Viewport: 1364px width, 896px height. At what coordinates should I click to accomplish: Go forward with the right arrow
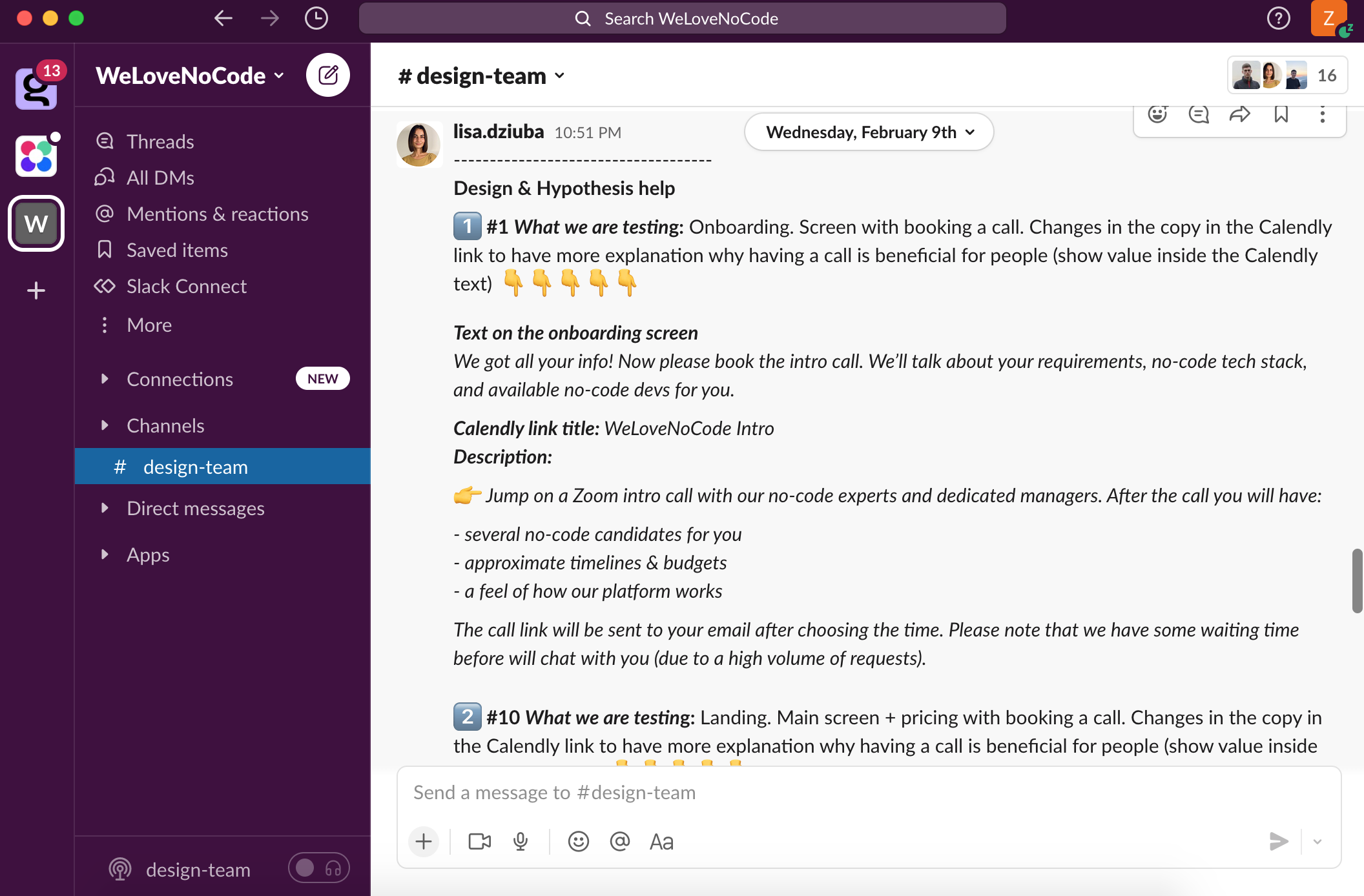coord(270,18)
